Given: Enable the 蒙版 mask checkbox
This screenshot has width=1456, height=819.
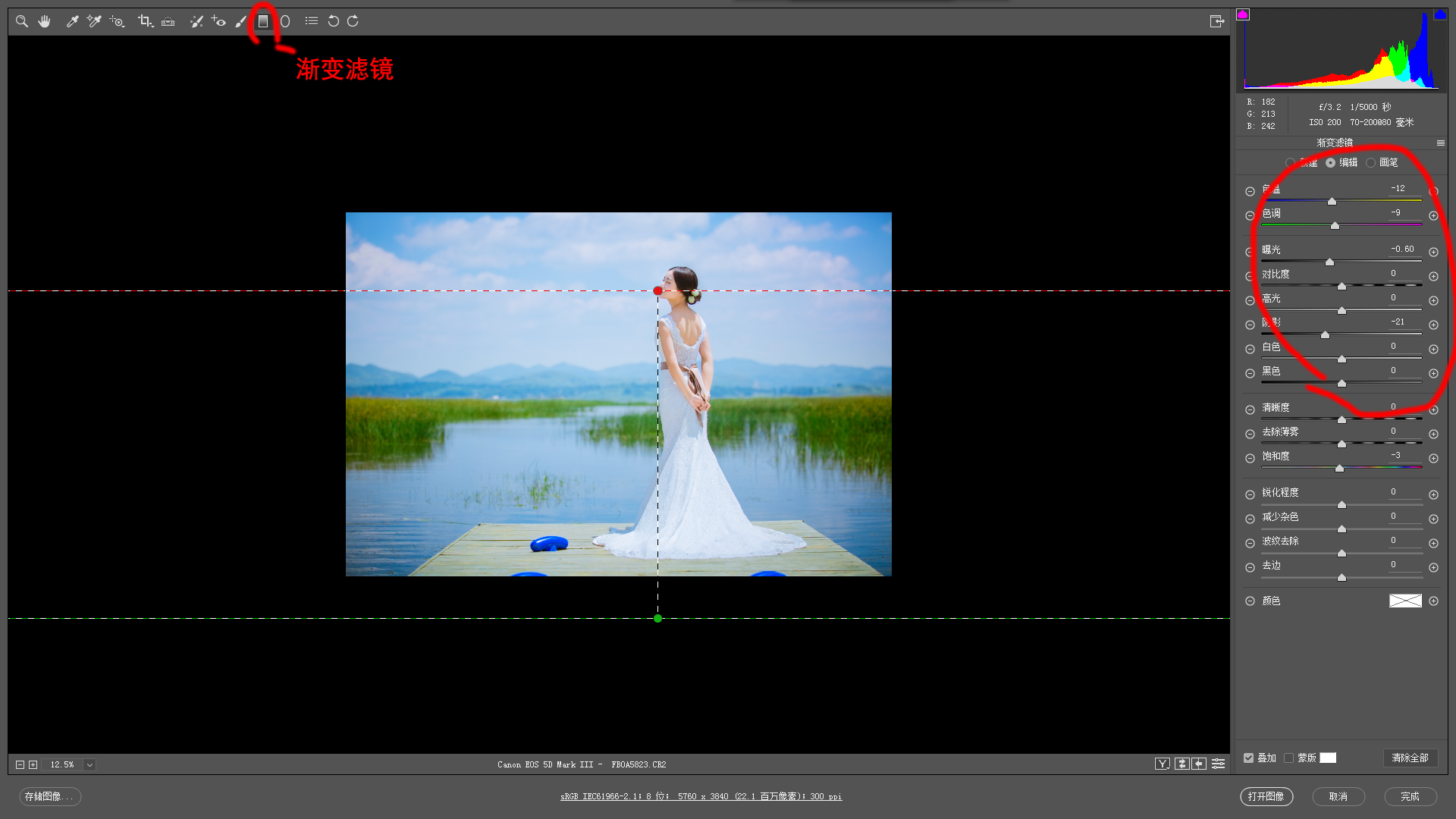Looking at the screenshot, I should [1288, 758].
